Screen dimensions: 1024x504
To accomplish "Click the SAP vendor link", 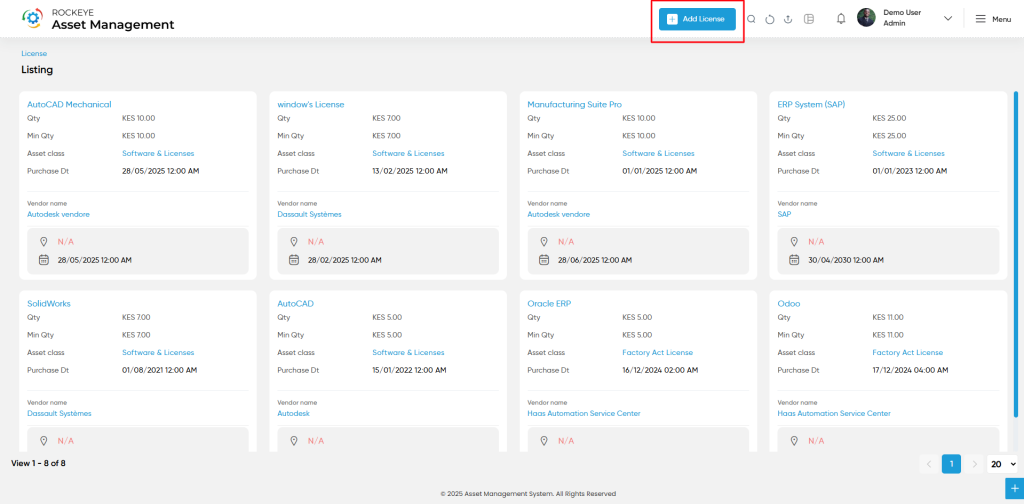I will (x=784, y=214).
